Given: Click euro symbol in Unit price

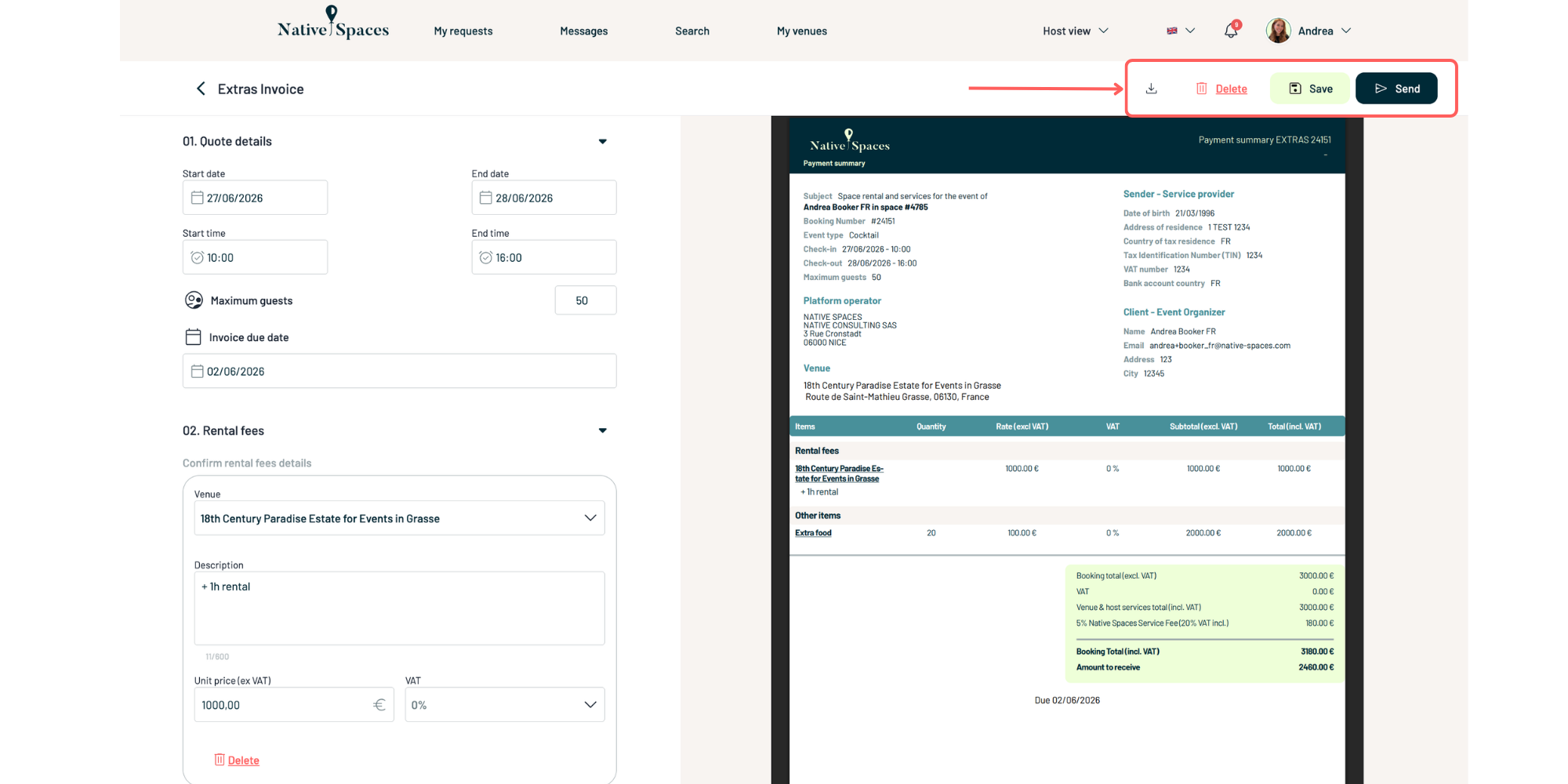Looking at the screenshot, I should (379, 705).
